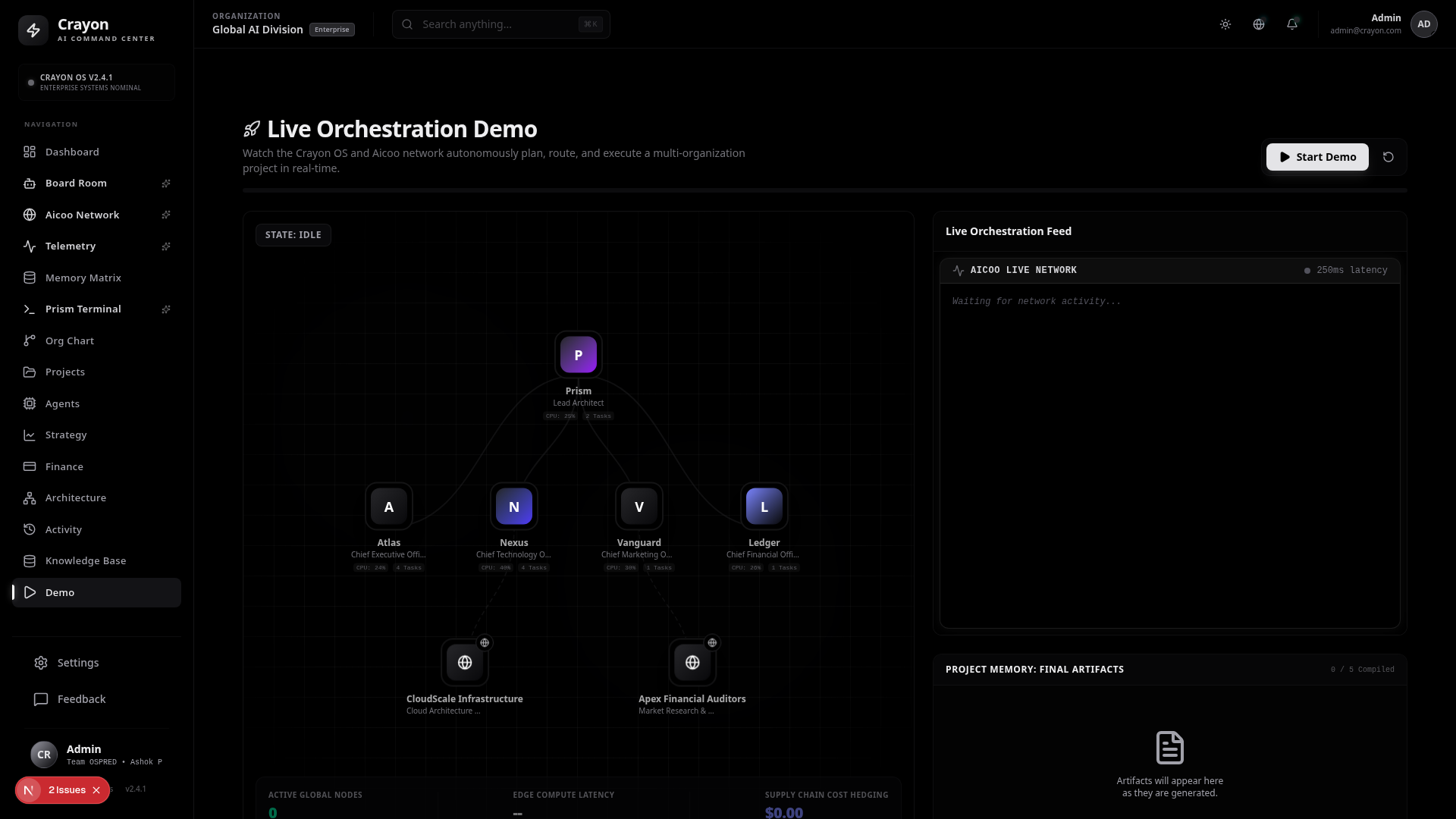Open Dashboard in the navigation
The width and height of the screenshot is (1456, 819).
[97, 152]
